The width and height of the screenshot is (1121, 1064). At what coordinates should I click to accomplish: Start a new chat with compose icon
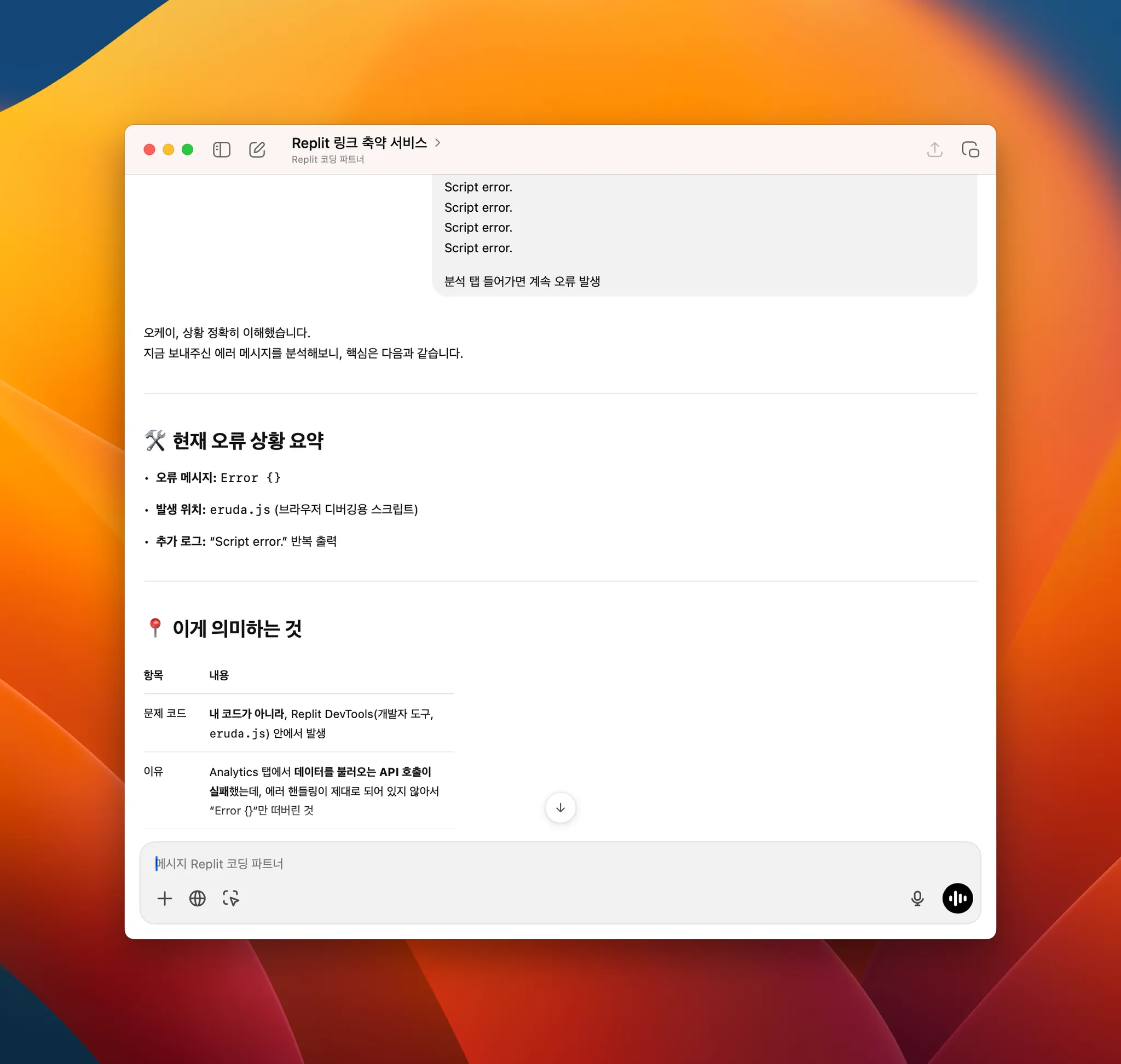(257, 150)
